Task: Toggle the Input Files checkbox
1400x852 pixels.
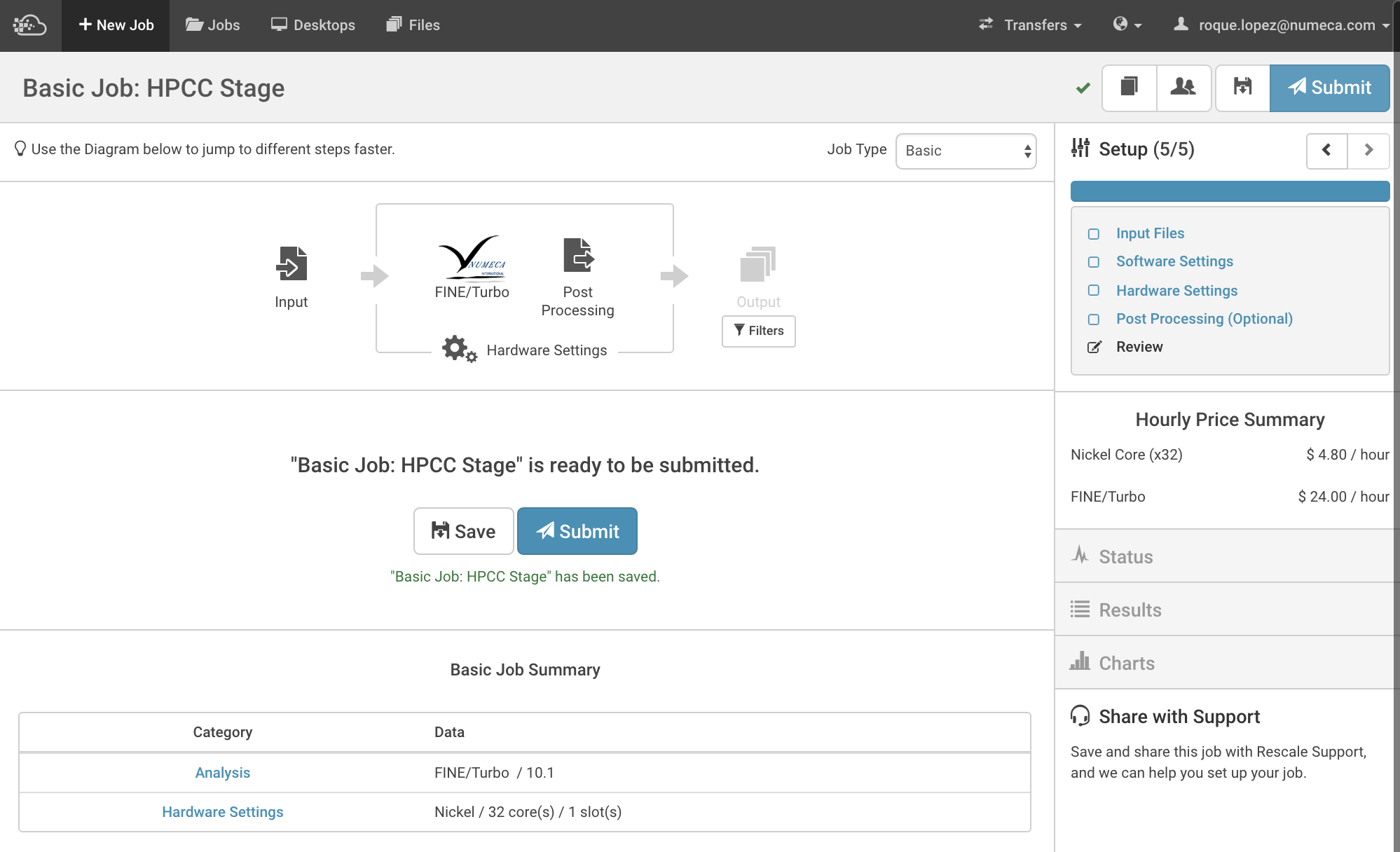Action: pyautogui.click(x=1094, y=234)
